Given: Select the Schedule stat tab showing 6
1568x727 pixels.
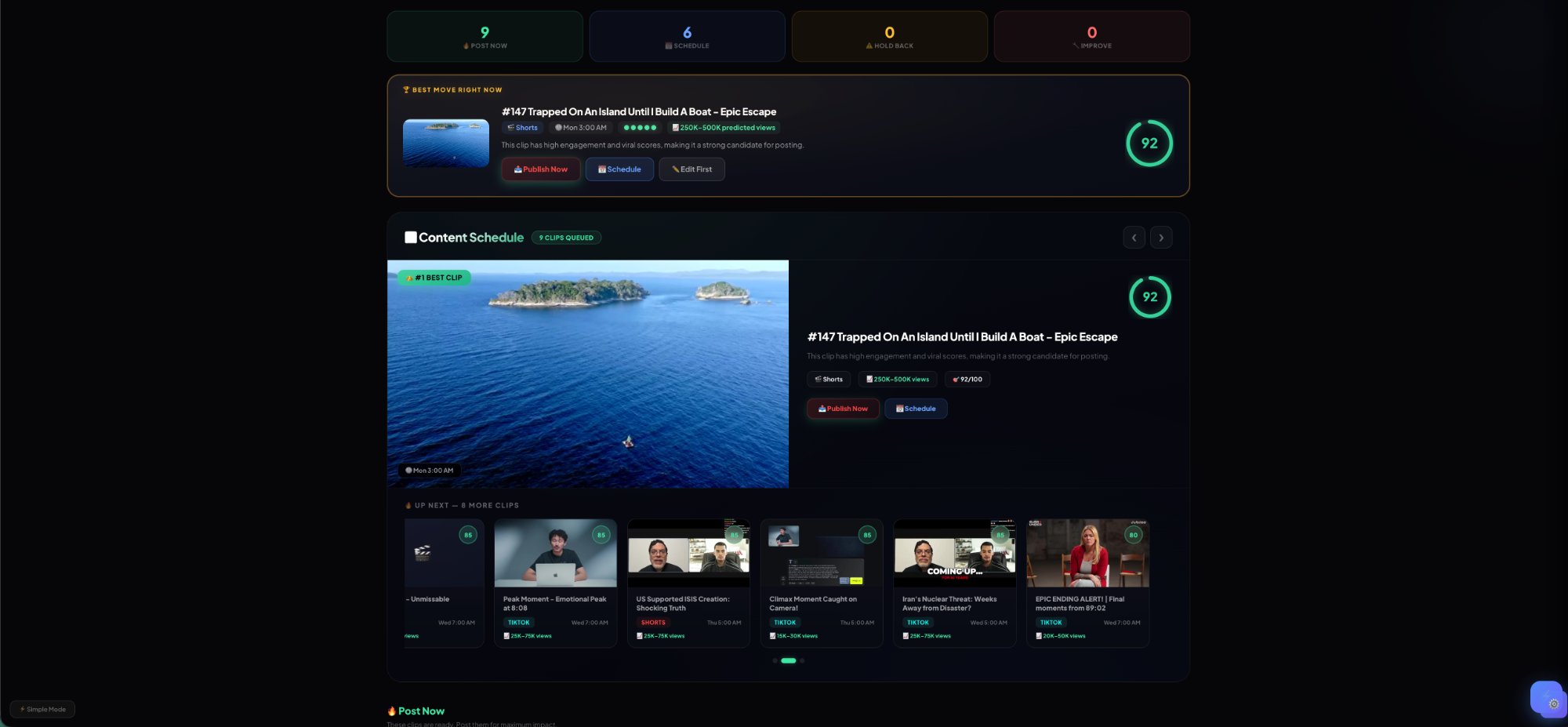Looking at the screenshot, I should tap(687, 36).
